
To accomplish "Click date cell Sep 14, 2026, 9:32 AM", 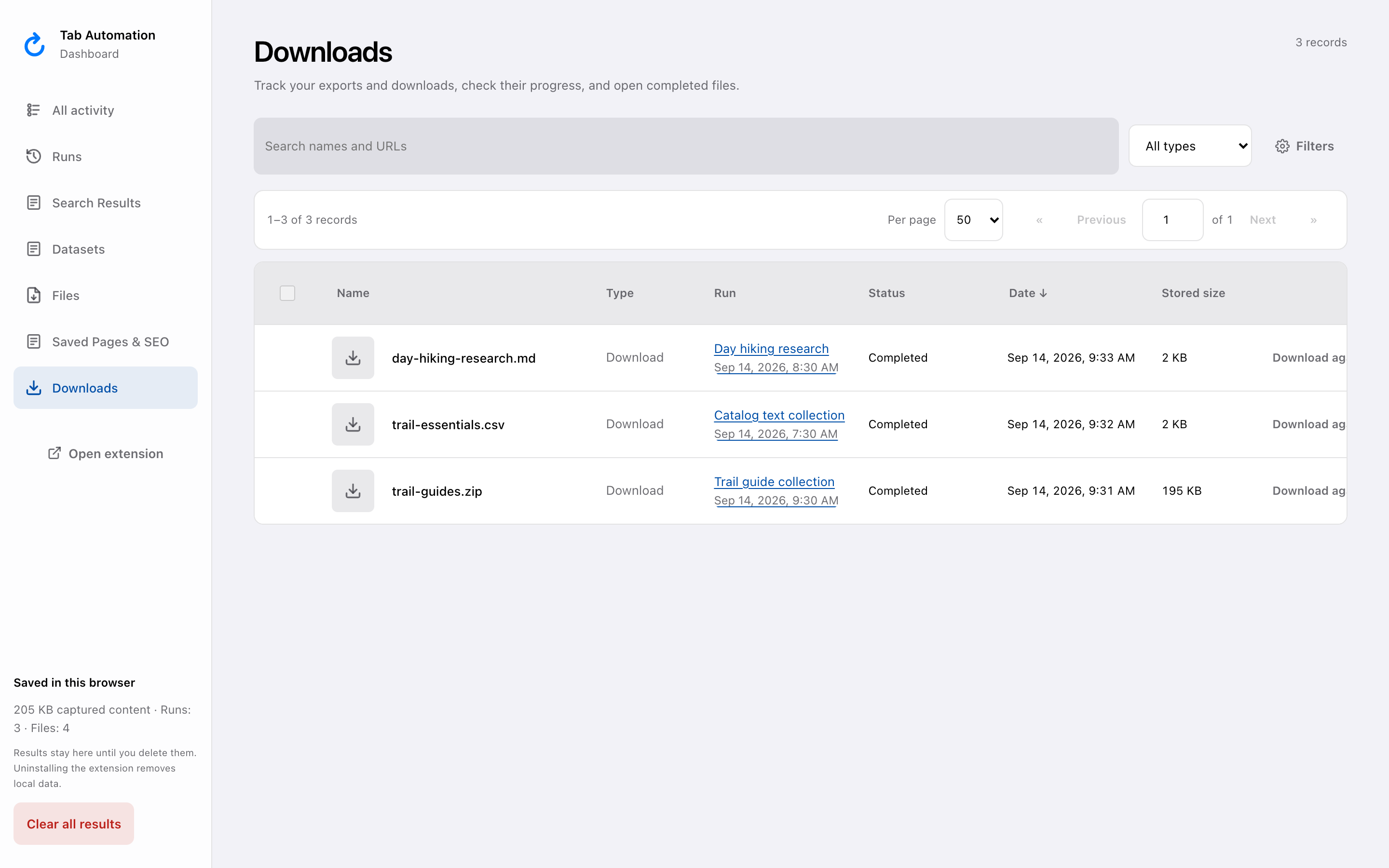I will click(x=1071, y=424).
